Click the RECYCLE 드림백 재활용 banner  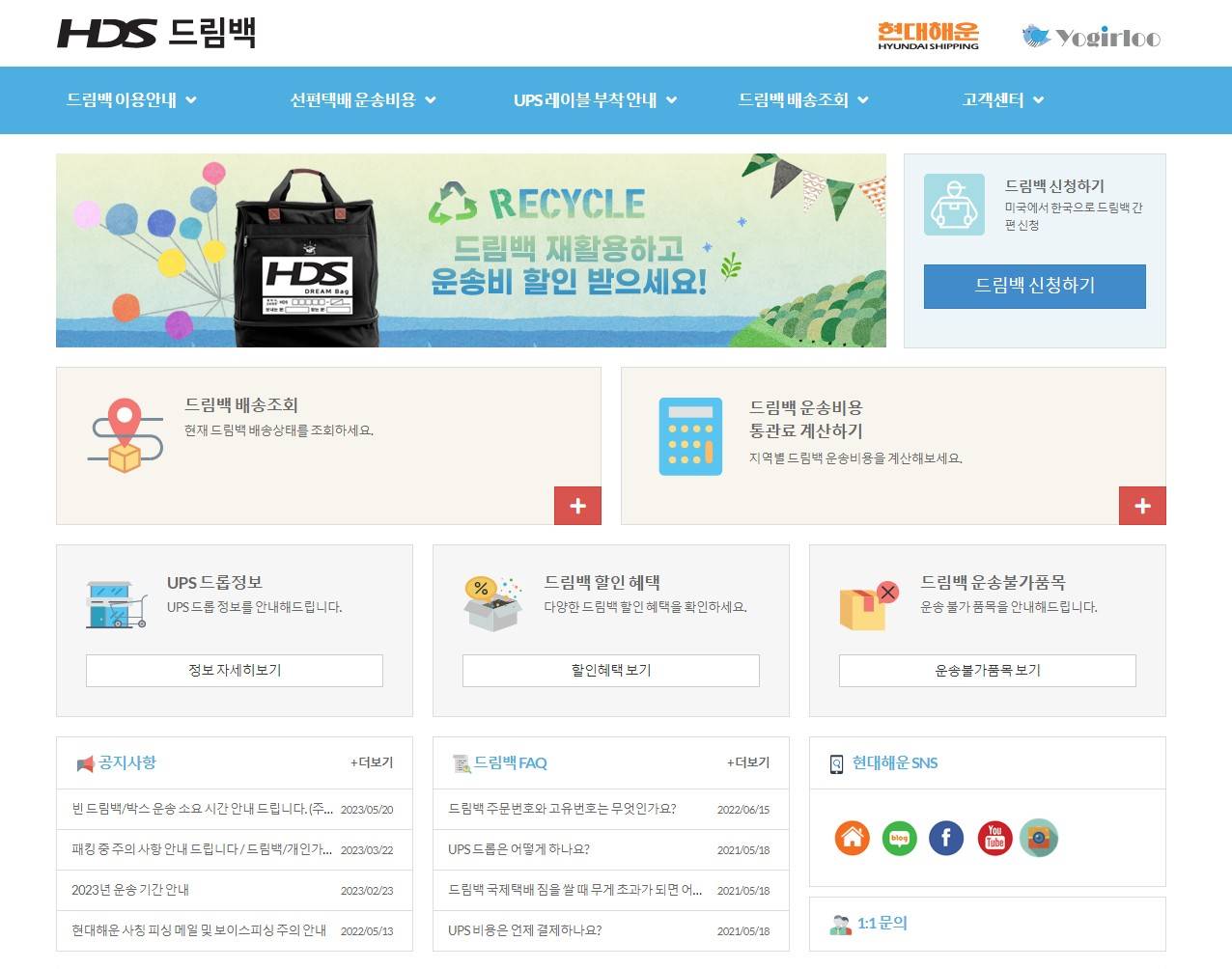[x=471, y=251]
